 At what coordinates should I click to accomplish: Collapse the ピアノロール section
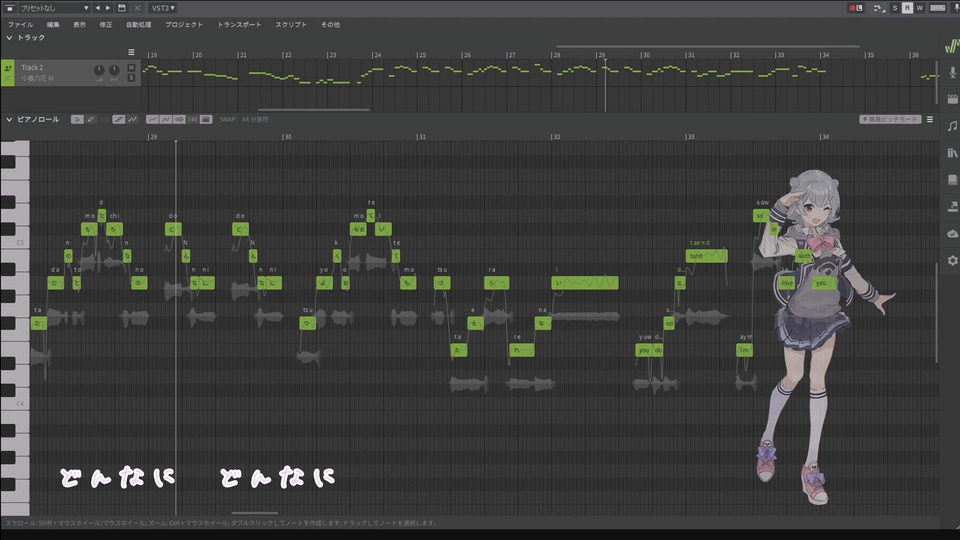[9, 119]
